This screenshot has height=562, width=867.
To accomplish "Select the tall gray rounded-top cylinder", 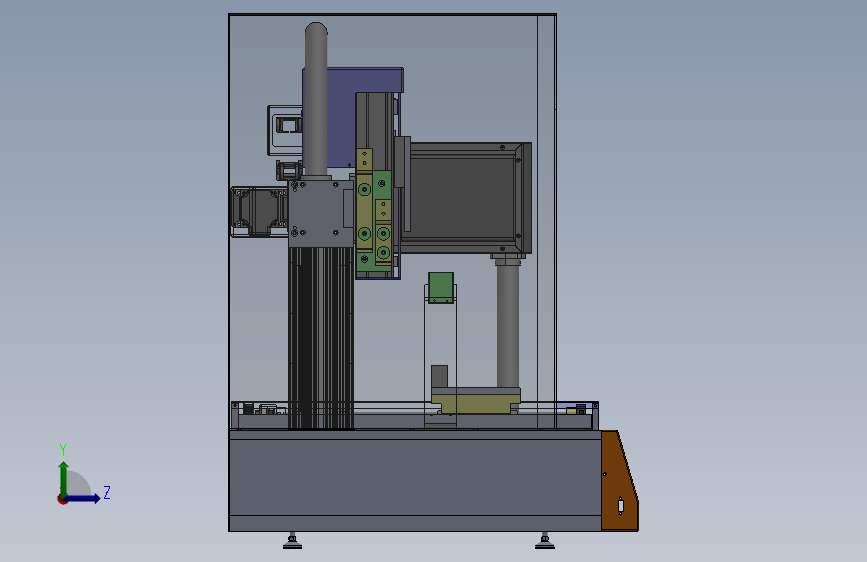I will coord(316,100).
